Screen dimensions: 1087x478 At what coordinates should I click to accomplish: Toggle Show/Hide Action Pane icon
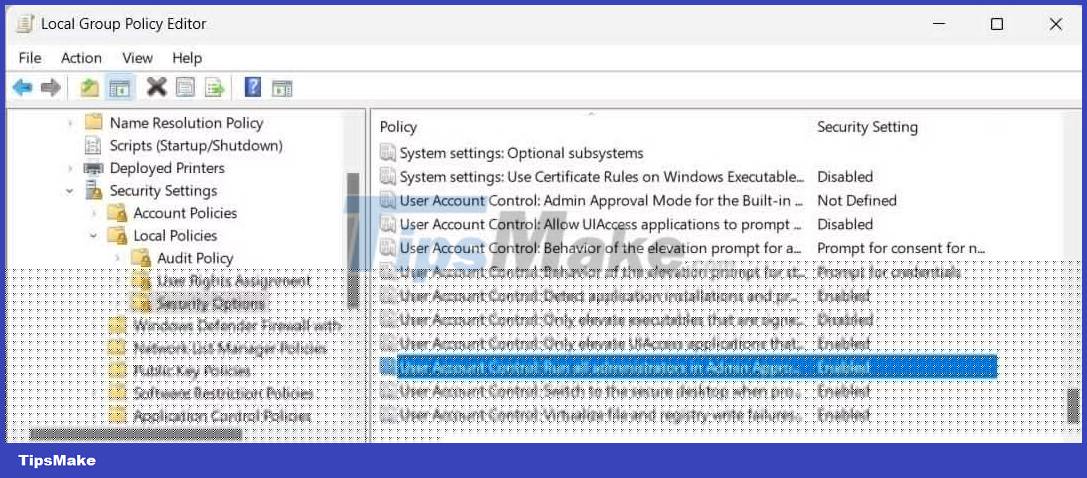[282, 88]
